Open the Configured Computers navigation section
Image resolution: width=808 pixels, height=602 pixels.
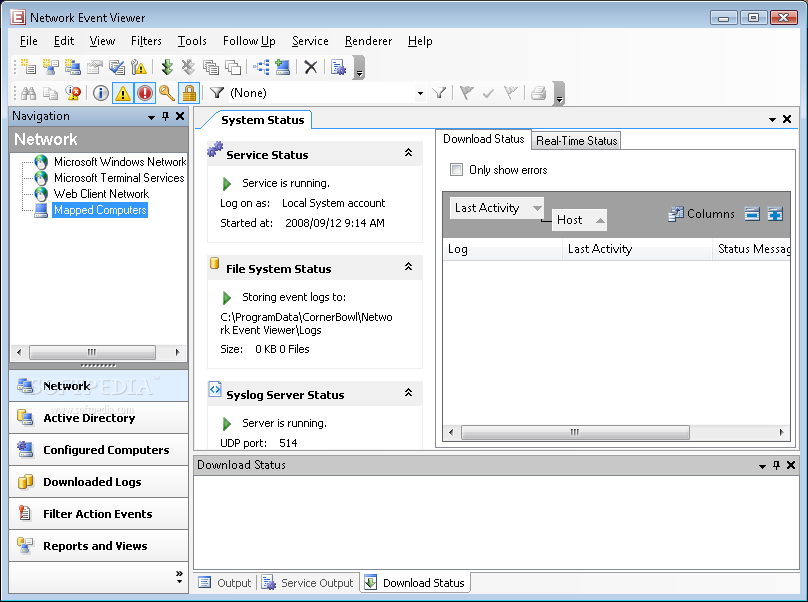(x=98, y=450)
